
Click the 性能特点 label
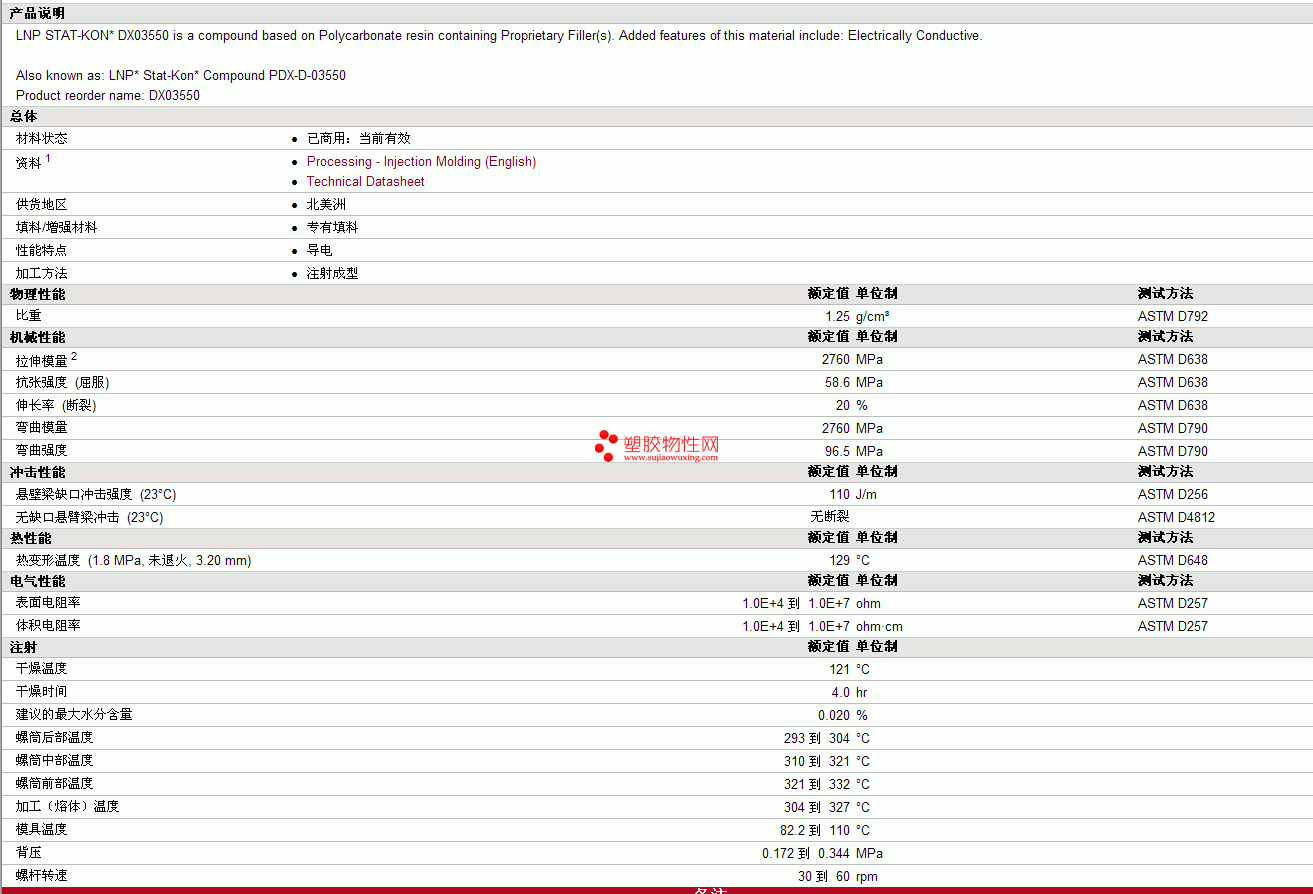(42, 250)
